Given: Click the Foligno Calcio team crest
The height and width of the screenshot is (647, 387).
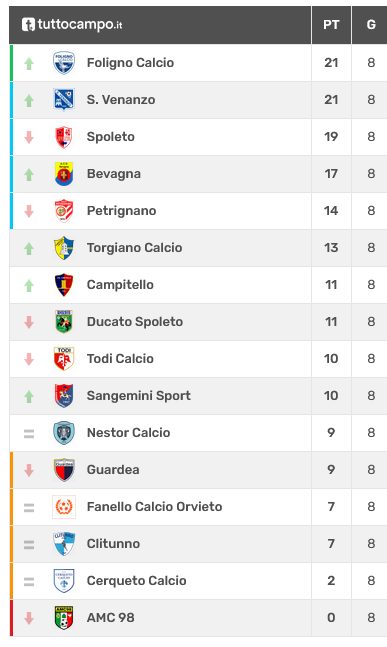Looking at the screenshot, I should [x=64, y=63].
